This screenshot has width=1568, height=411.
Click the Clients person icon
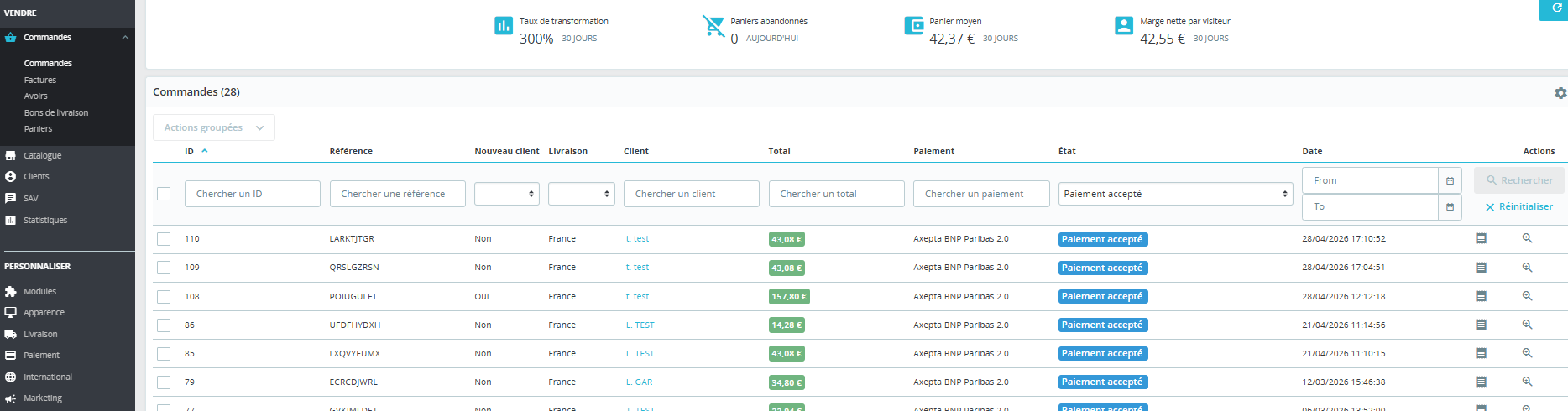[10, 177]
